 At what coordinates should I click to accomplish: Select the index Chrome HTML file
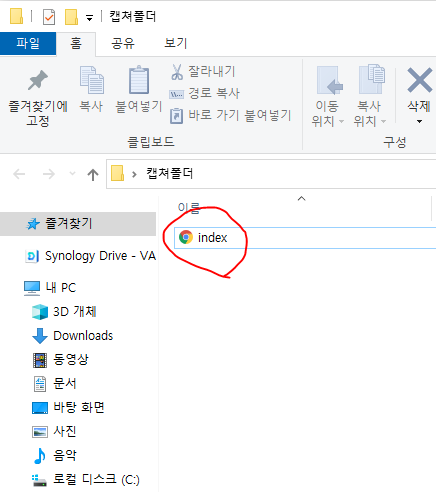[305, 238]
